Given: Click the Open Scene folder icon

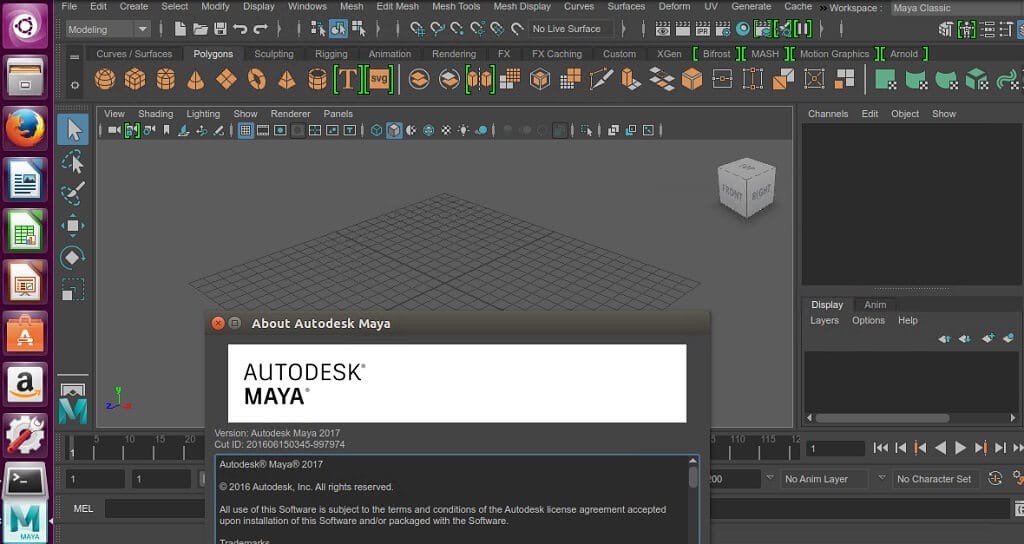Looking at the screenshot, I should 200,29.
